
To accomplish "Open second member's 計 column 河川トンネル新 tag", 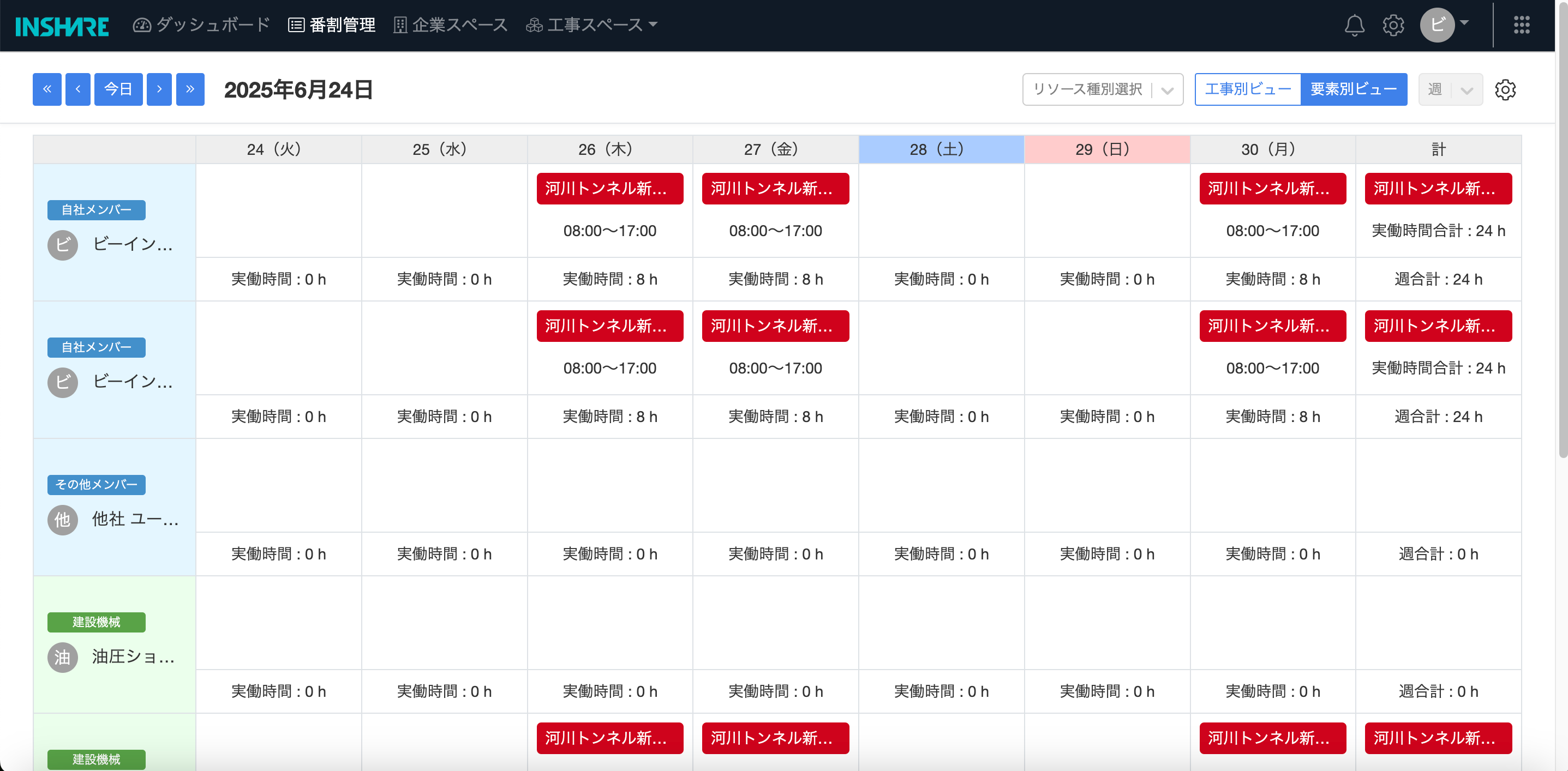I will (1438, 326).
